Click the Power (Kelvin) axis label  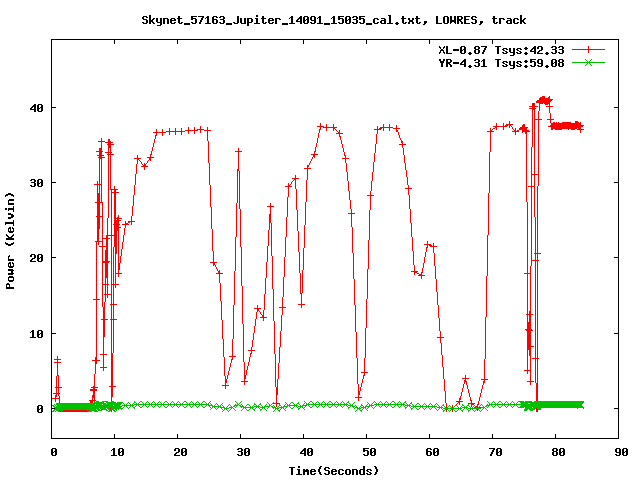click(x=10, y=240)
